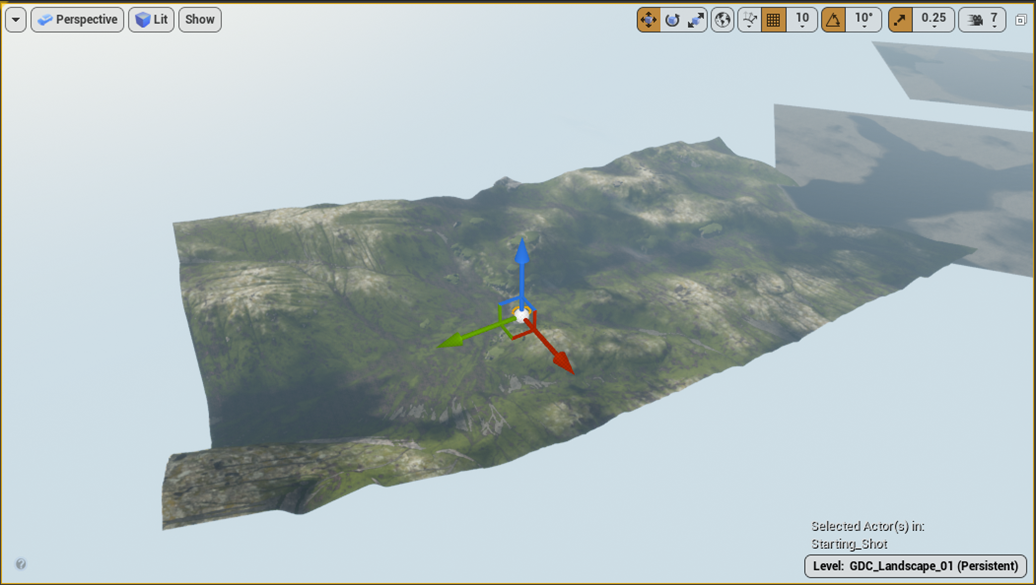Click the gizmo center sphere

(x=521, y=315)
